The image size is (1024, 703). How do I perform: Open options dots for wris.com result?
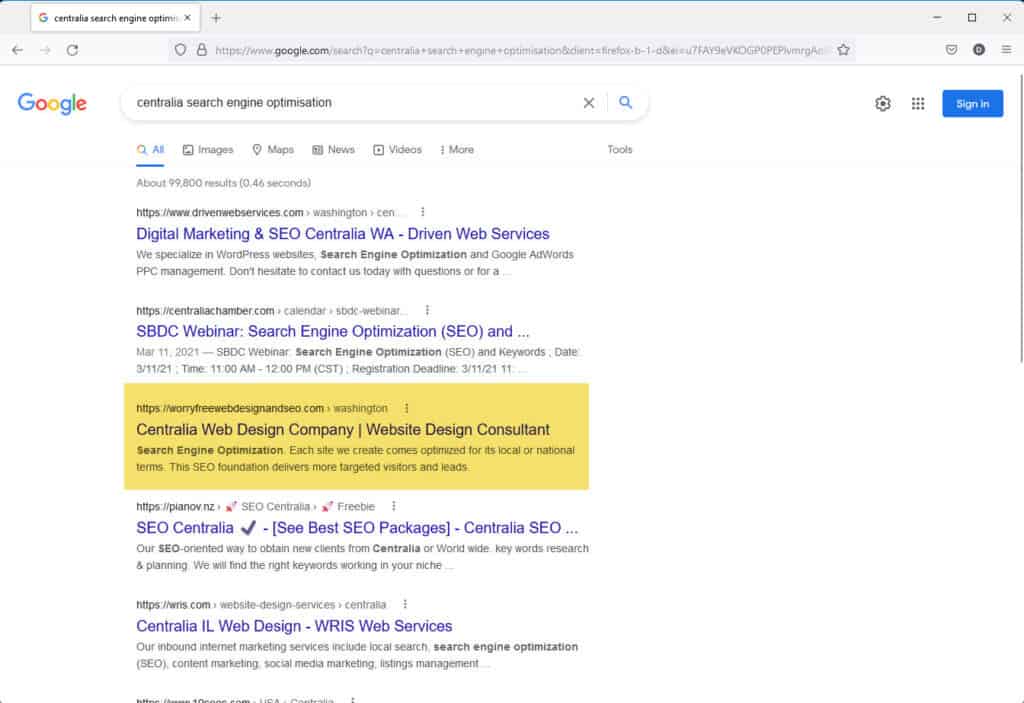pyautogui.click(x=405, y=604)
